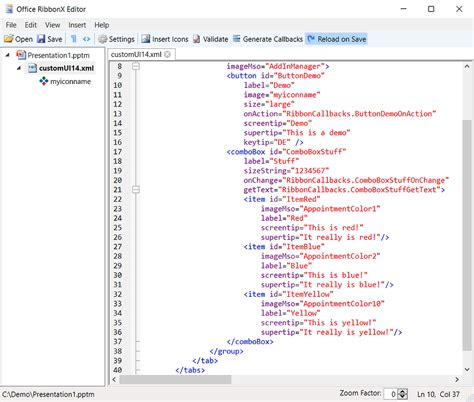Decrease Zoom Factor with the down stepper
The width and height of the screenshot is (474, 402).
(x=403, y=397)
